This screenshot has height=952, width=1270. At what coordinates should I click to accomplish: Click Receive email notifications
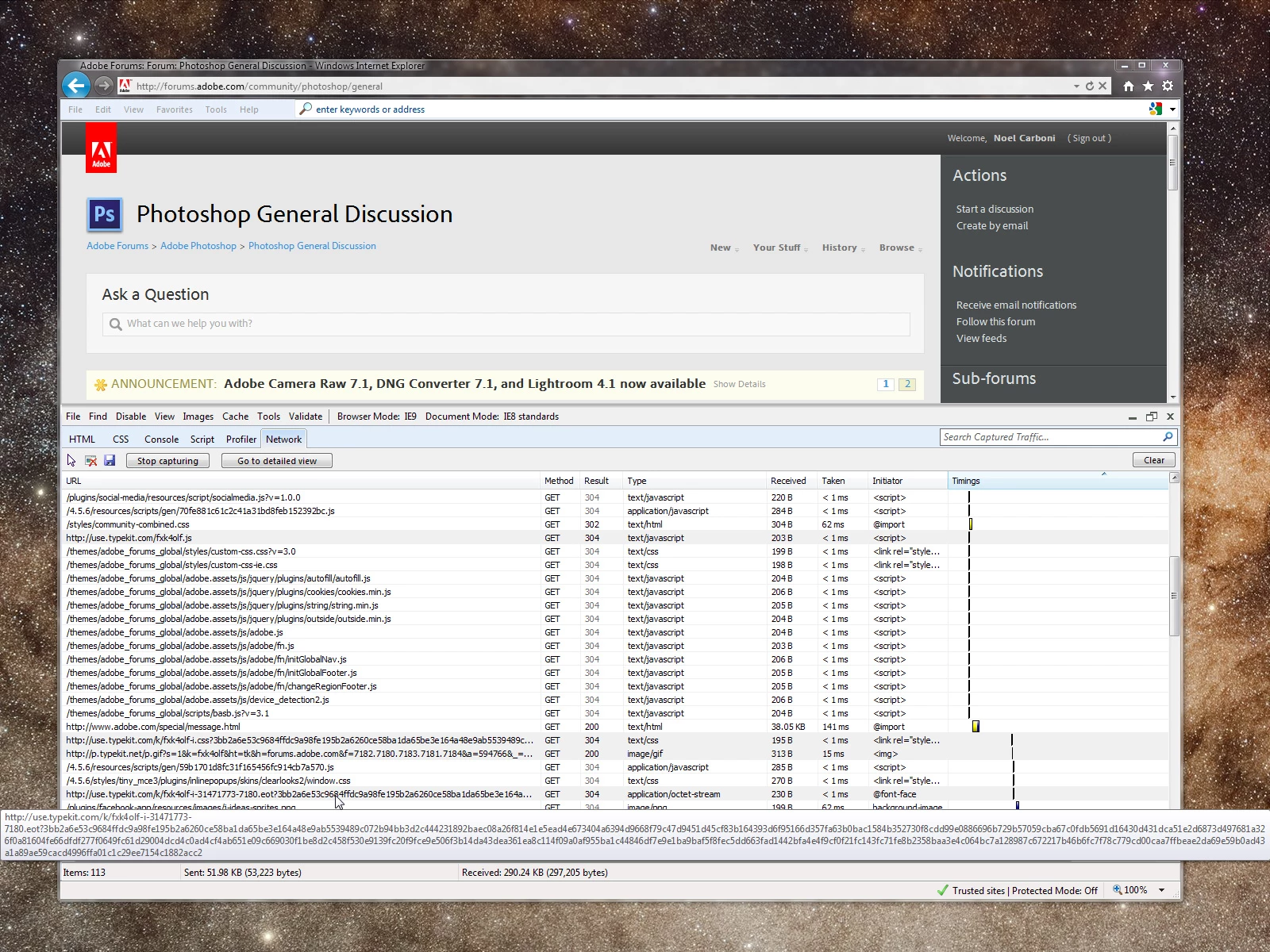[1016, 305]
